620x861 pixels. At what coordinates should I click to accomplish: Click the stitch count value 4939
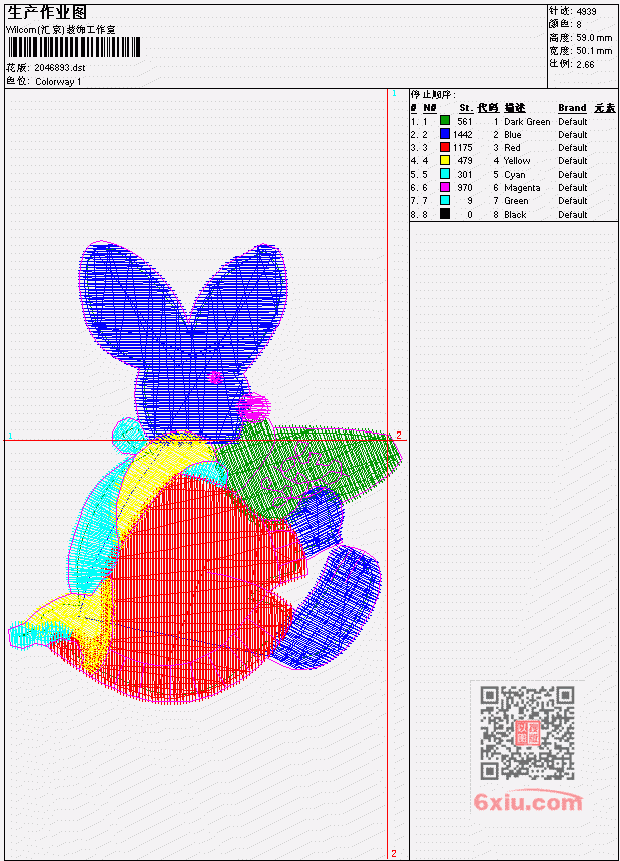click(587, 11)
